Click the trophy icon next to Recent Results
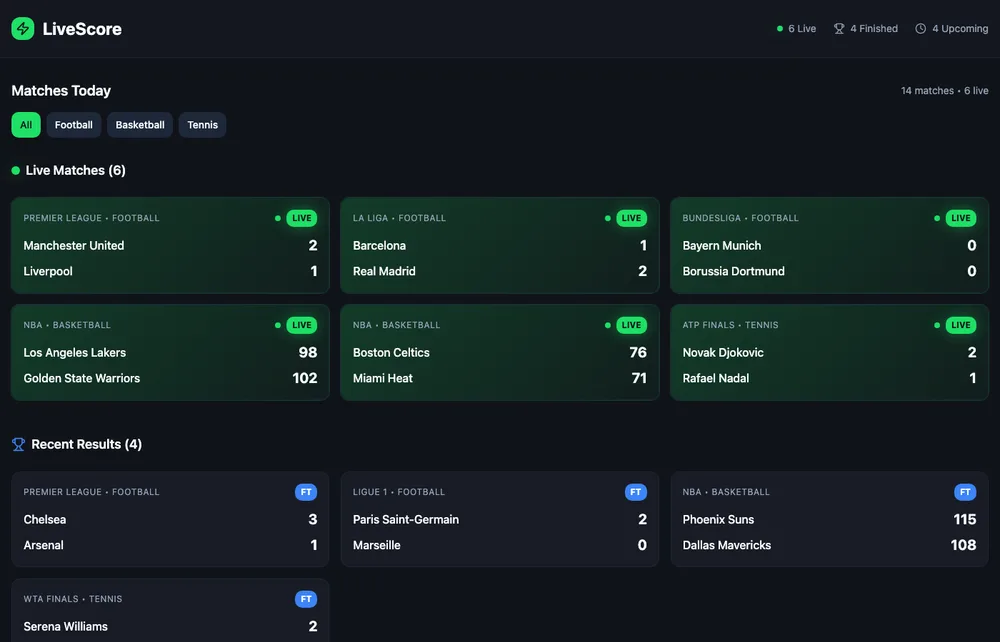This screenshot has height=642, width=1000. (x=18, y=444)
